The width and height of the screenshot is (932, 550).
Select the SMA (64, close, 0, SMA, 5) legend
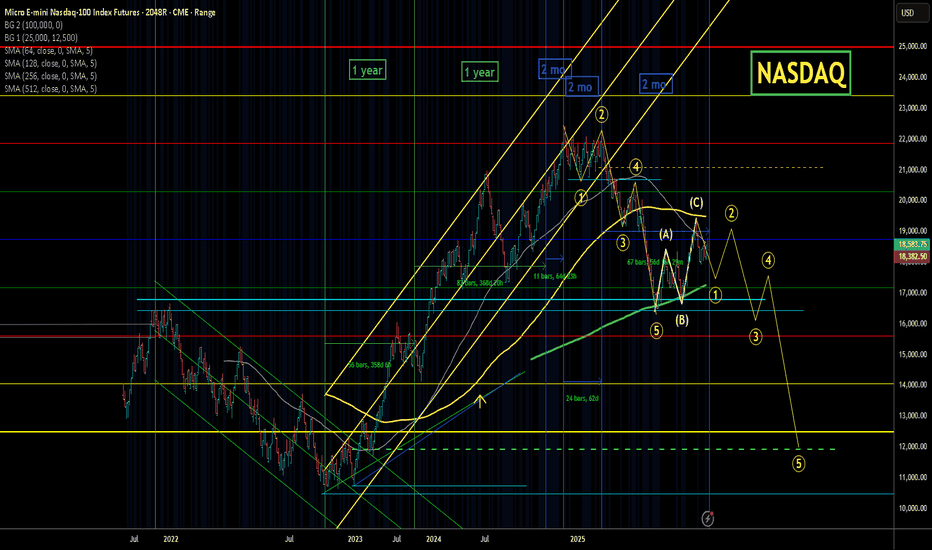pos(48,51)
